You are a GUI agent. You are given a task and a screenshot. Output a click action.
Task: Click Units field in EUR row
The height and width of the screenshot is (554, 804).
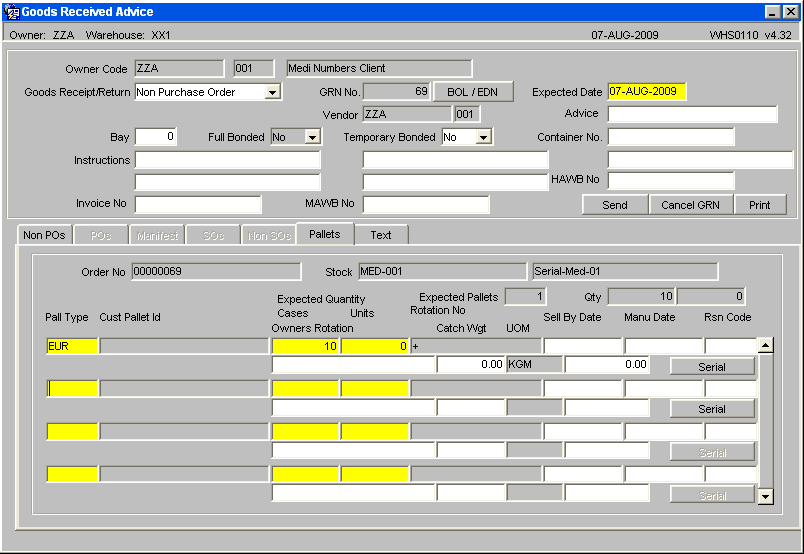[x=375, y=346]
